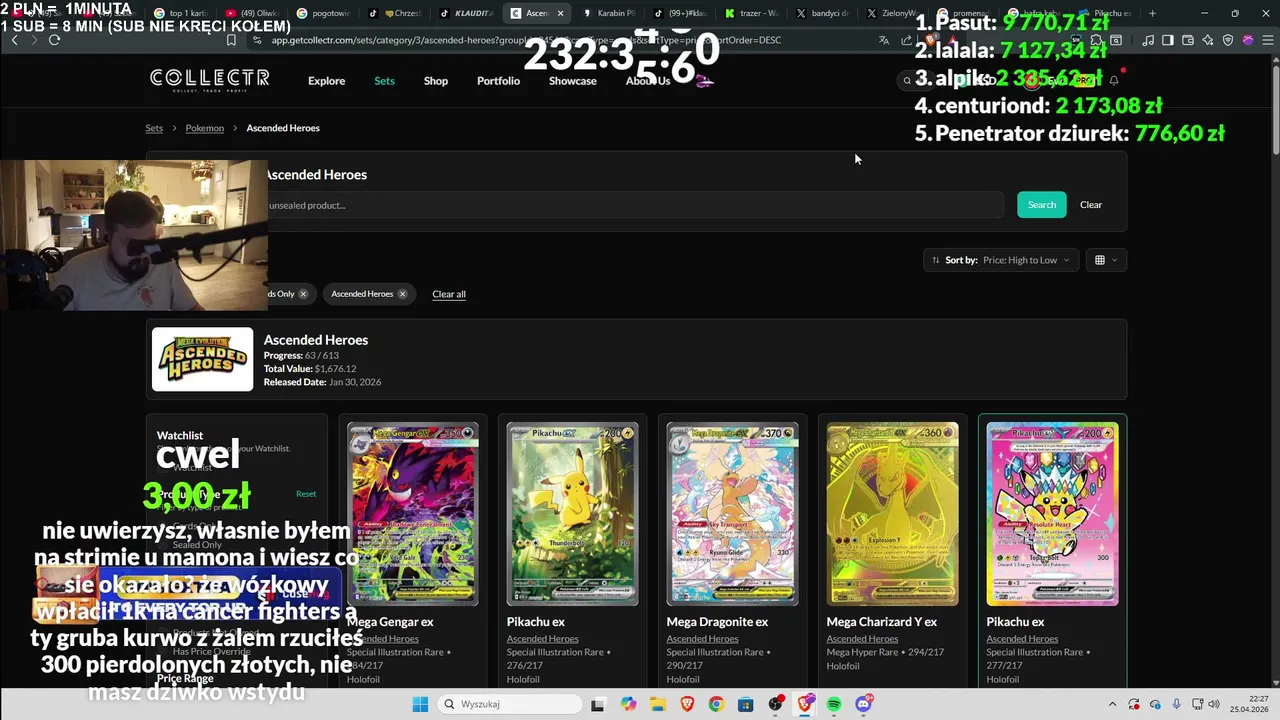Click the Ascended Heroes set logo image

[x=203, y=359]
